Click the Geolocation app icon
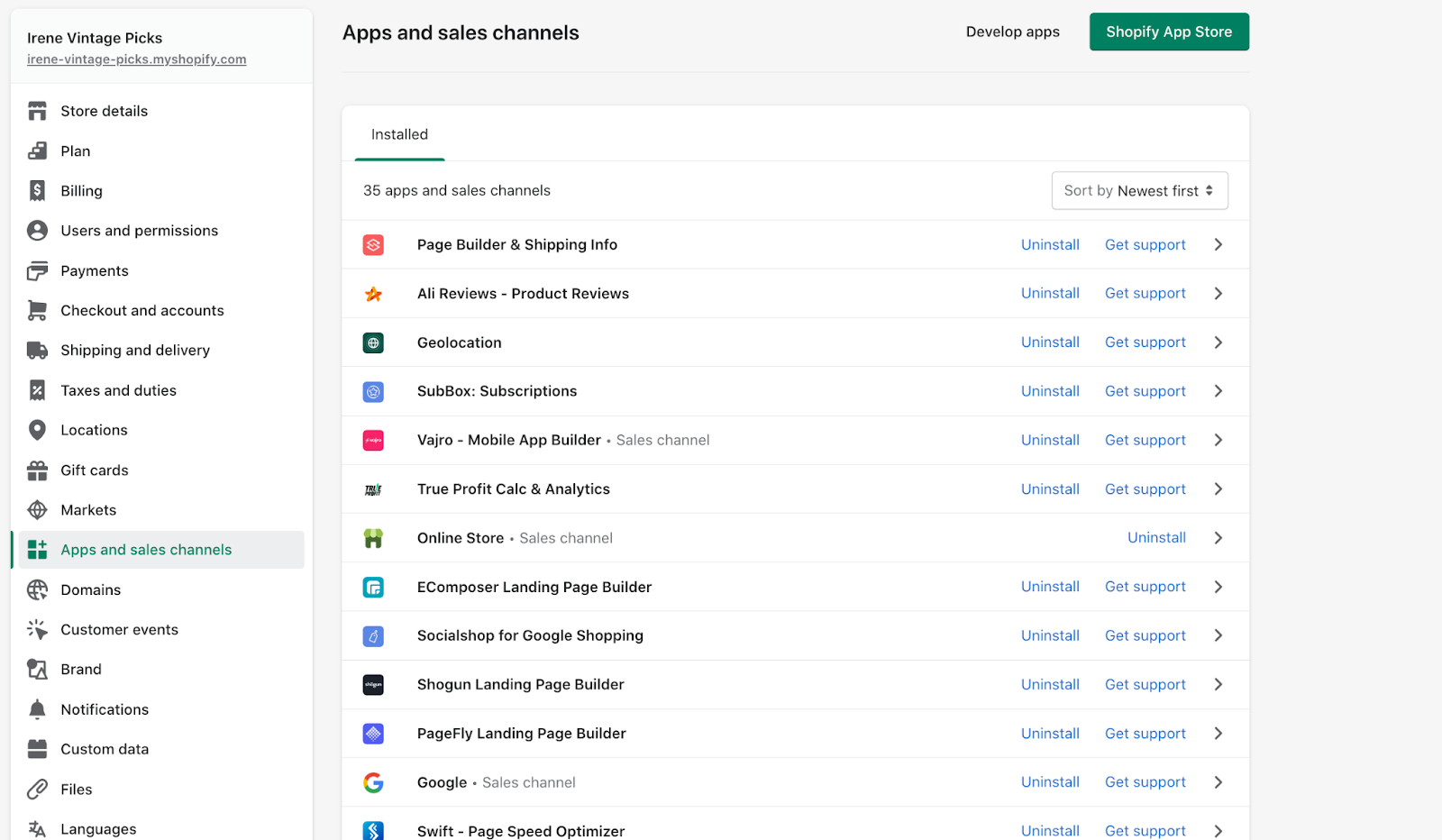The width and height of the screenshot is (1442, 840). pos(373,342)
